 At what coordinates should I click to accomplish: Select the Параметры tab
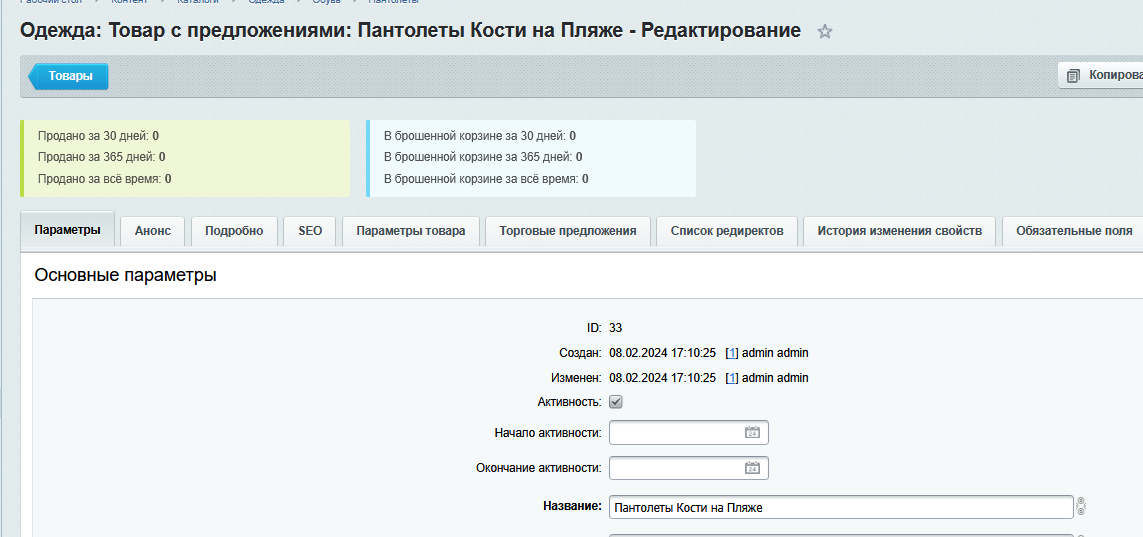(67, 230)
